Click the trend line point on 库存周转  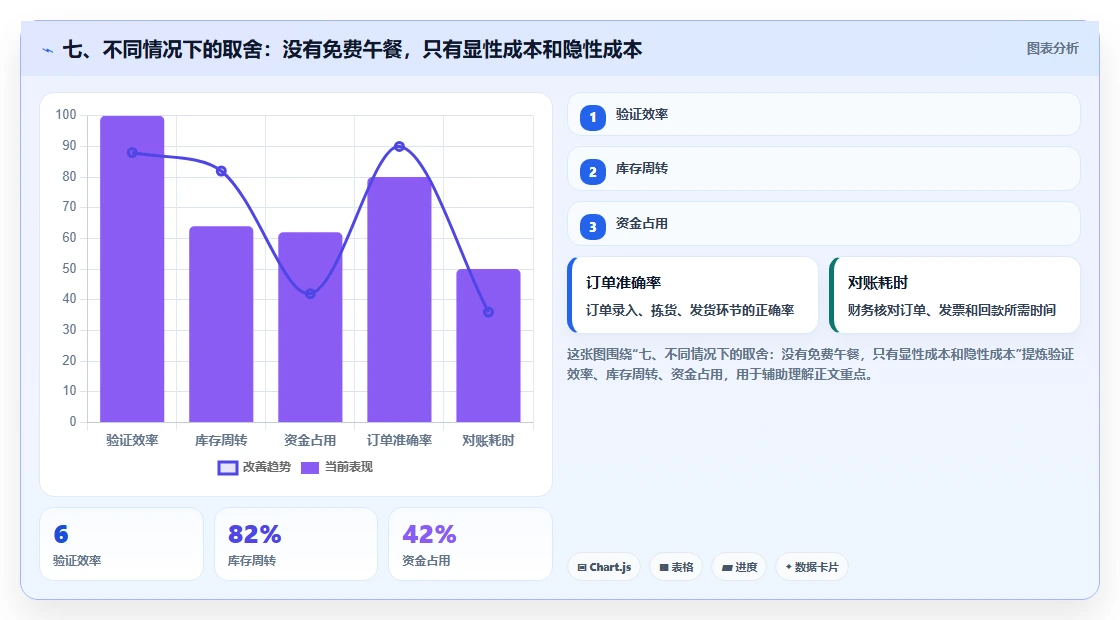[221, 171]
